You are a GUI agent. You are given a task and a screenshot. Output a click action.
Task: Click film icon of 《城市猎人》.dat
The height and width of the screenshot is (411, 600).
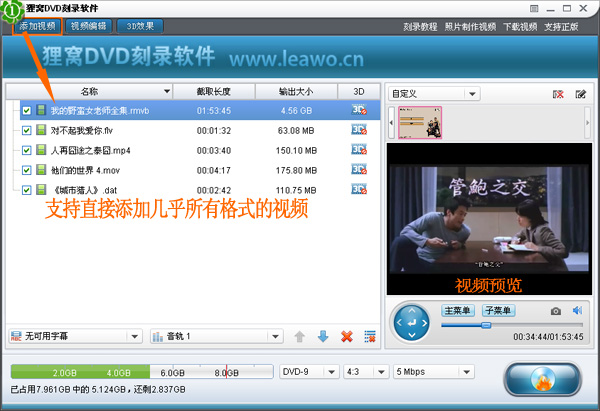pyautogui.click(x=41, y=190)
